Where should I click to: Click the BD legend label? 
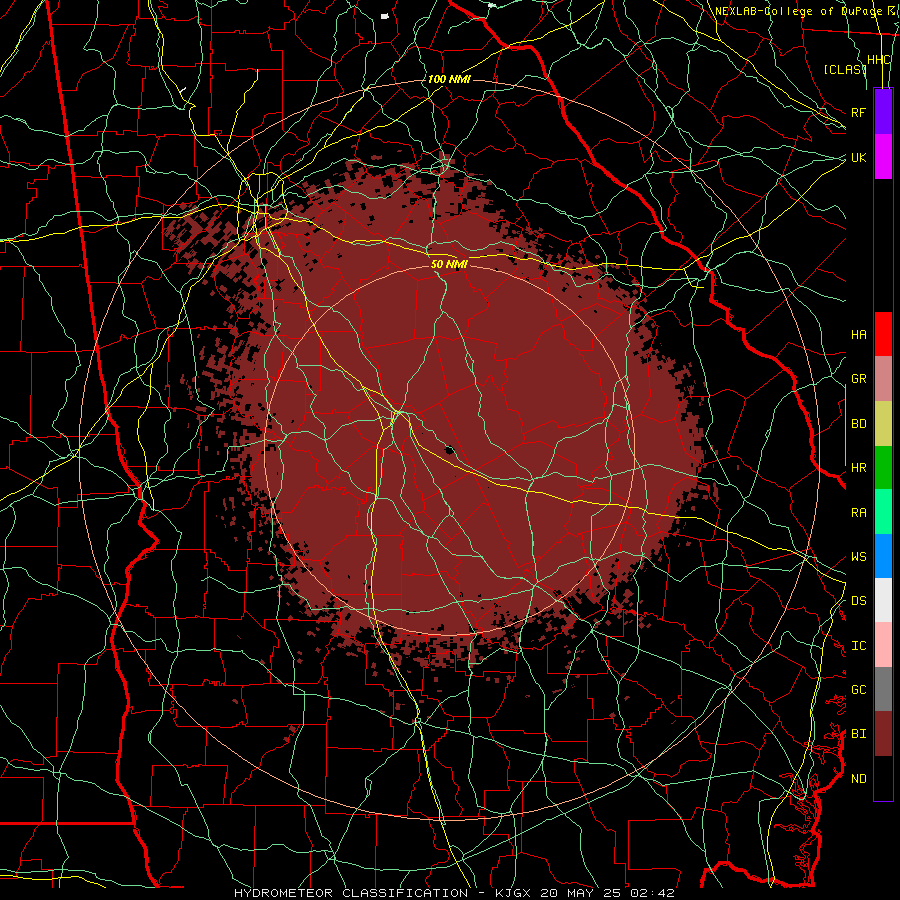[x=859, y=424]
